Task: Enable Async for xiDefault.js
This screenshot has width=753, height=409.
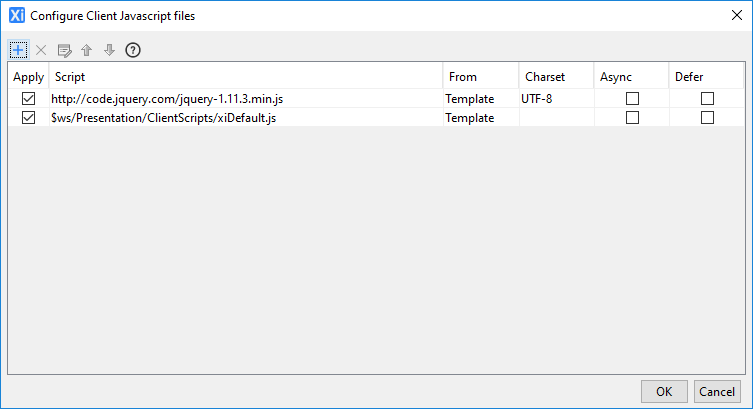Action: coord(632,117)
